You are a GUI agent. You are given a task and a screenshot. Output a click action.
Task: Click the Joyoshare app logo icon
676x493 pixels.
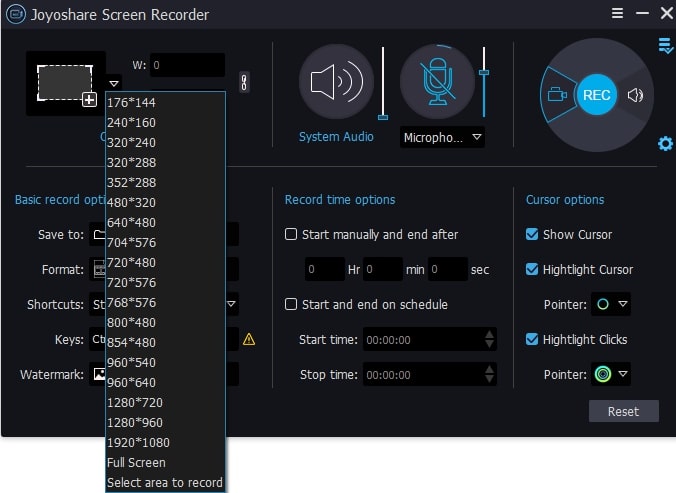point(16,14)
